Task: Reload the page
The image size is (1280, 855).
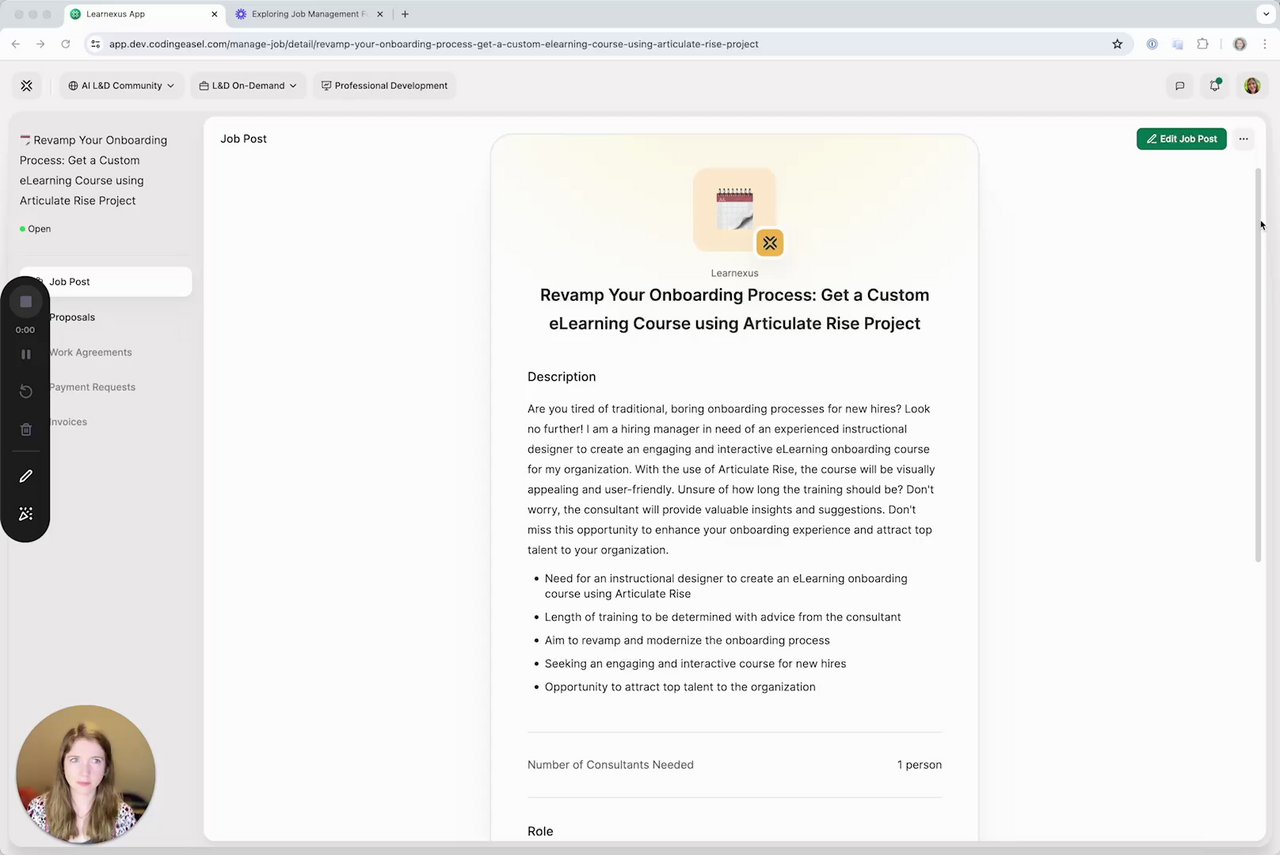Action: tap(65, 44)
